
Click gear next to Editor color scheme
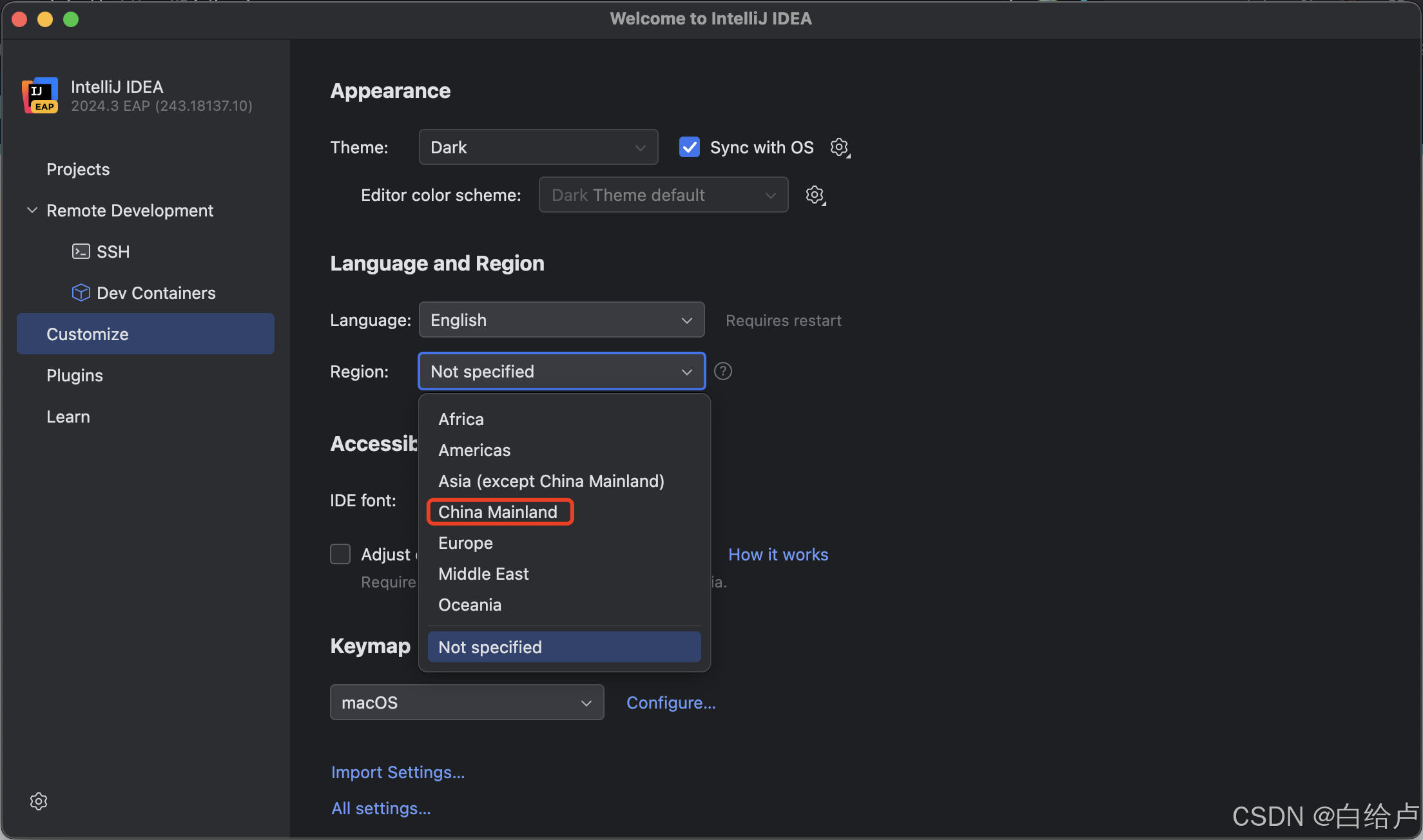pos(815,195)
